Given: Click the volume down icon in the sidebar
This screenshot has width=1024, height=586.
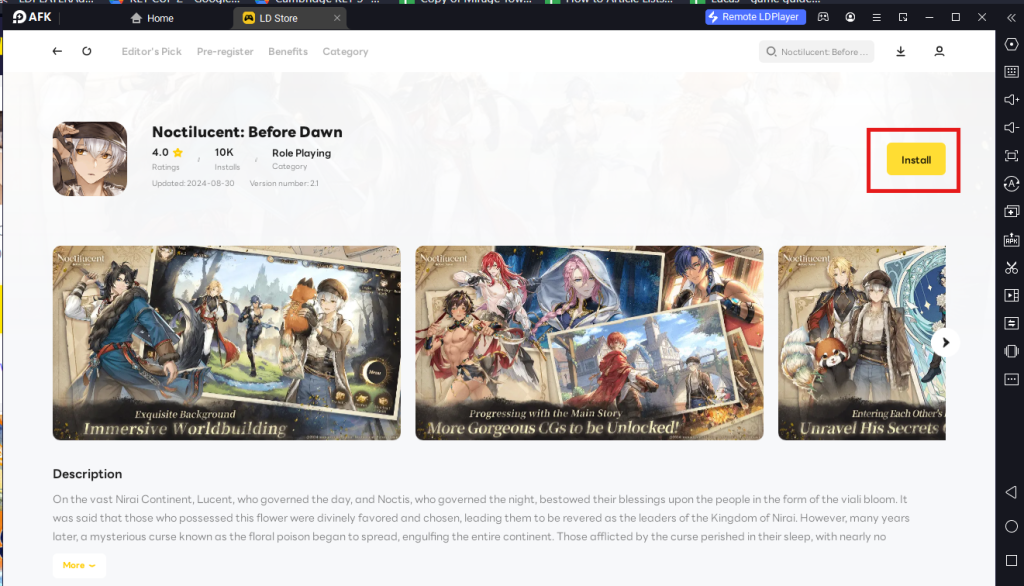Looking at the screenshot, I should [1011, 127].
